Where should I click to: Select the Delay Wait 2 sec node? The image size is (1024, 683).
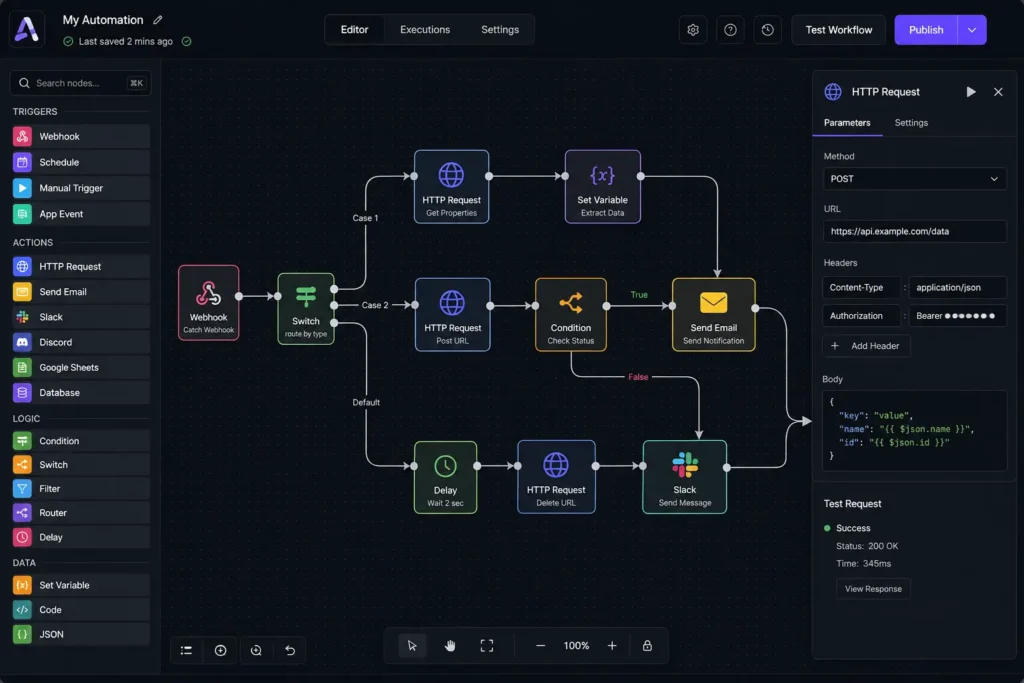coord(445,477)
